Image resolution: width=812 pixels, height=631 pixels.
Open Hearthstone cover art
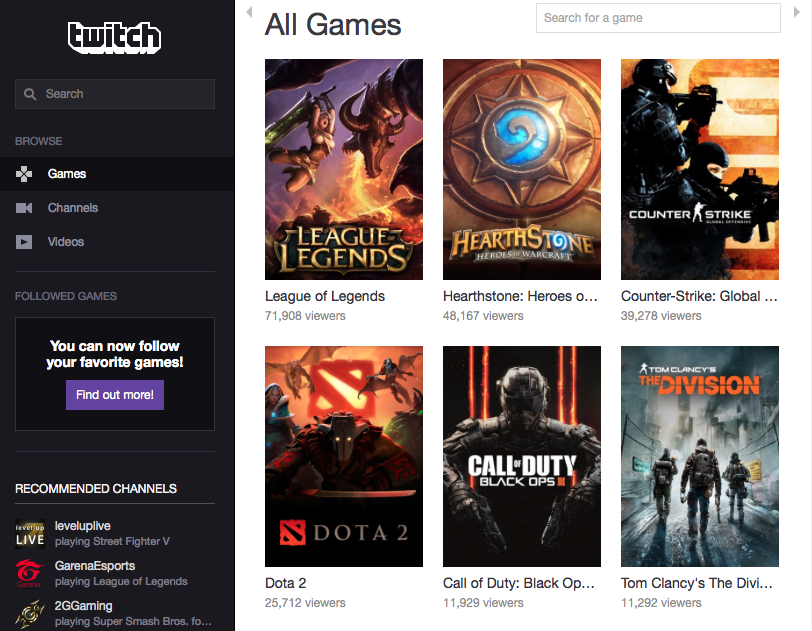[x=522, y=169]
